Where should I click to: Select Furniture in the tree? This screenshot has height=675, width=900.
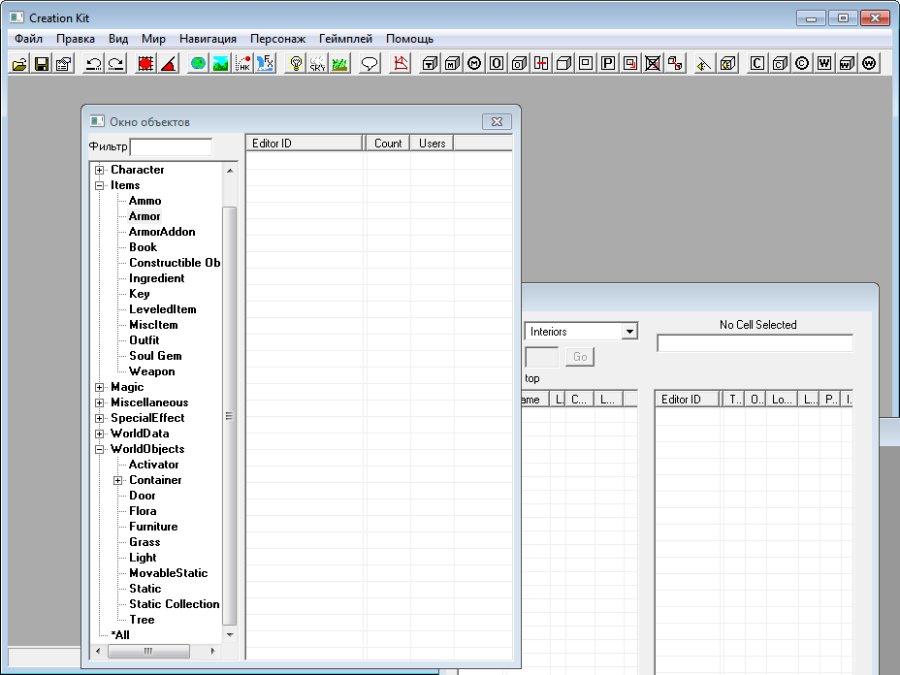[153, 526]
